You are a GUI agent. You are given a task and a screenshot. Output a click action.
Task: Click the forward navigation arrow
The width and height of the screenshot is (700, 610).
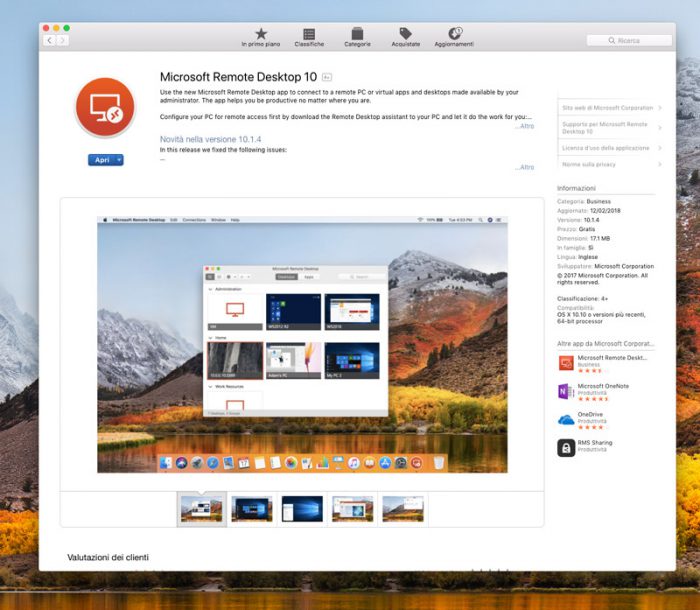[62, 41]
